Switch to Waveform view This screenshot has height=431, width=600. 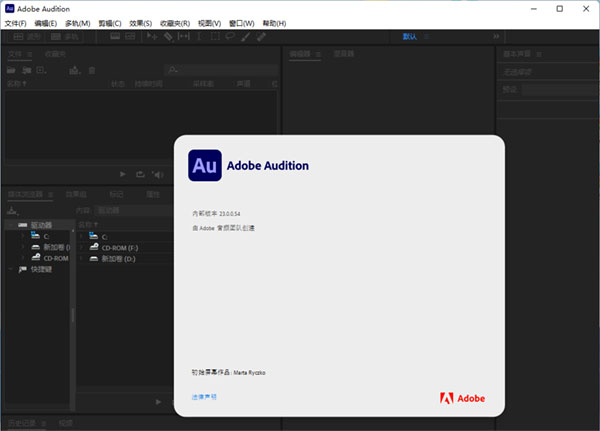click(27, 36)
